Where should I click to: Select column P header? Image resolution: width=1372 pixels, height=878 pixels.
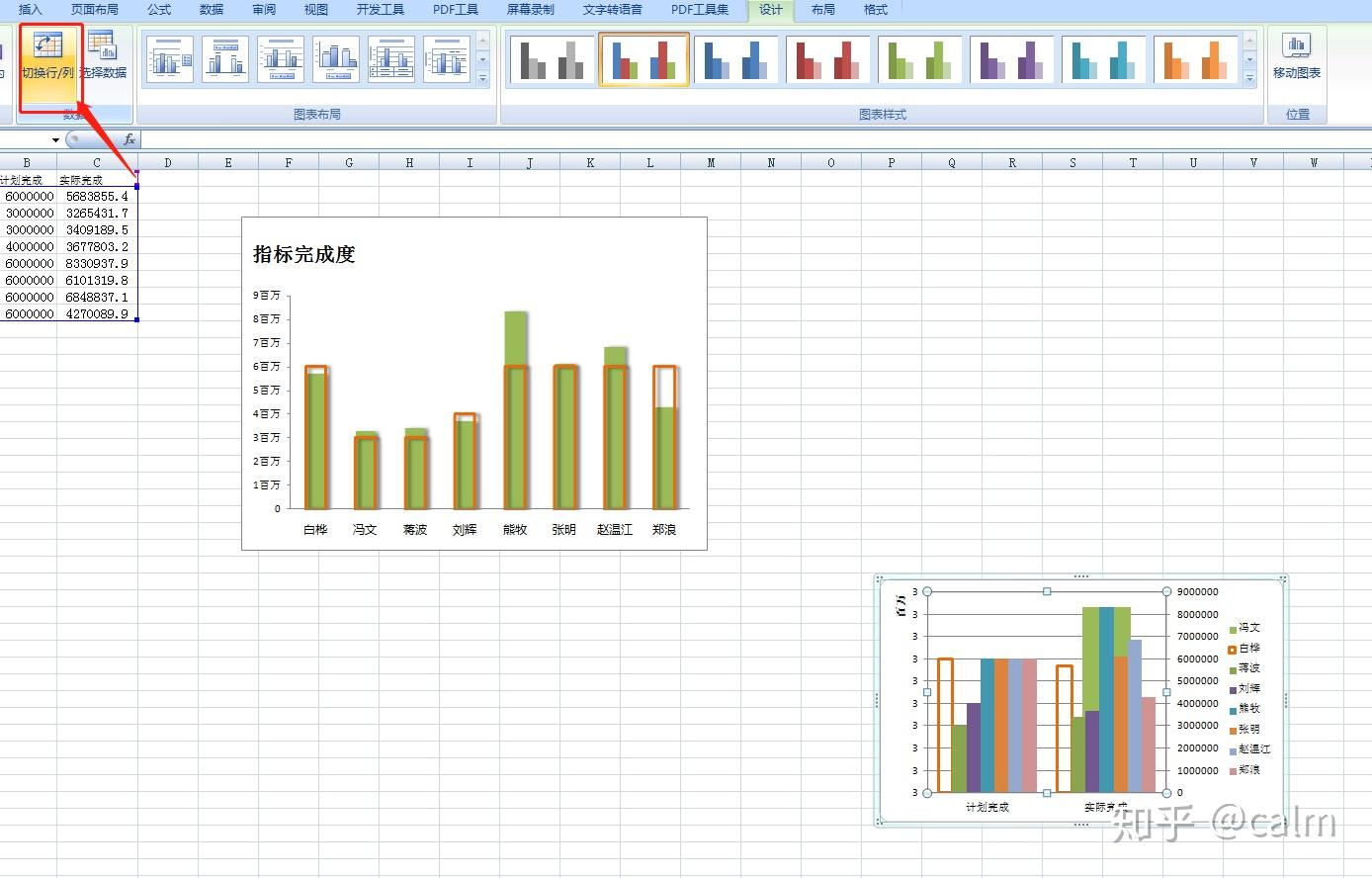pyautogui.click(x=892, y=163)
